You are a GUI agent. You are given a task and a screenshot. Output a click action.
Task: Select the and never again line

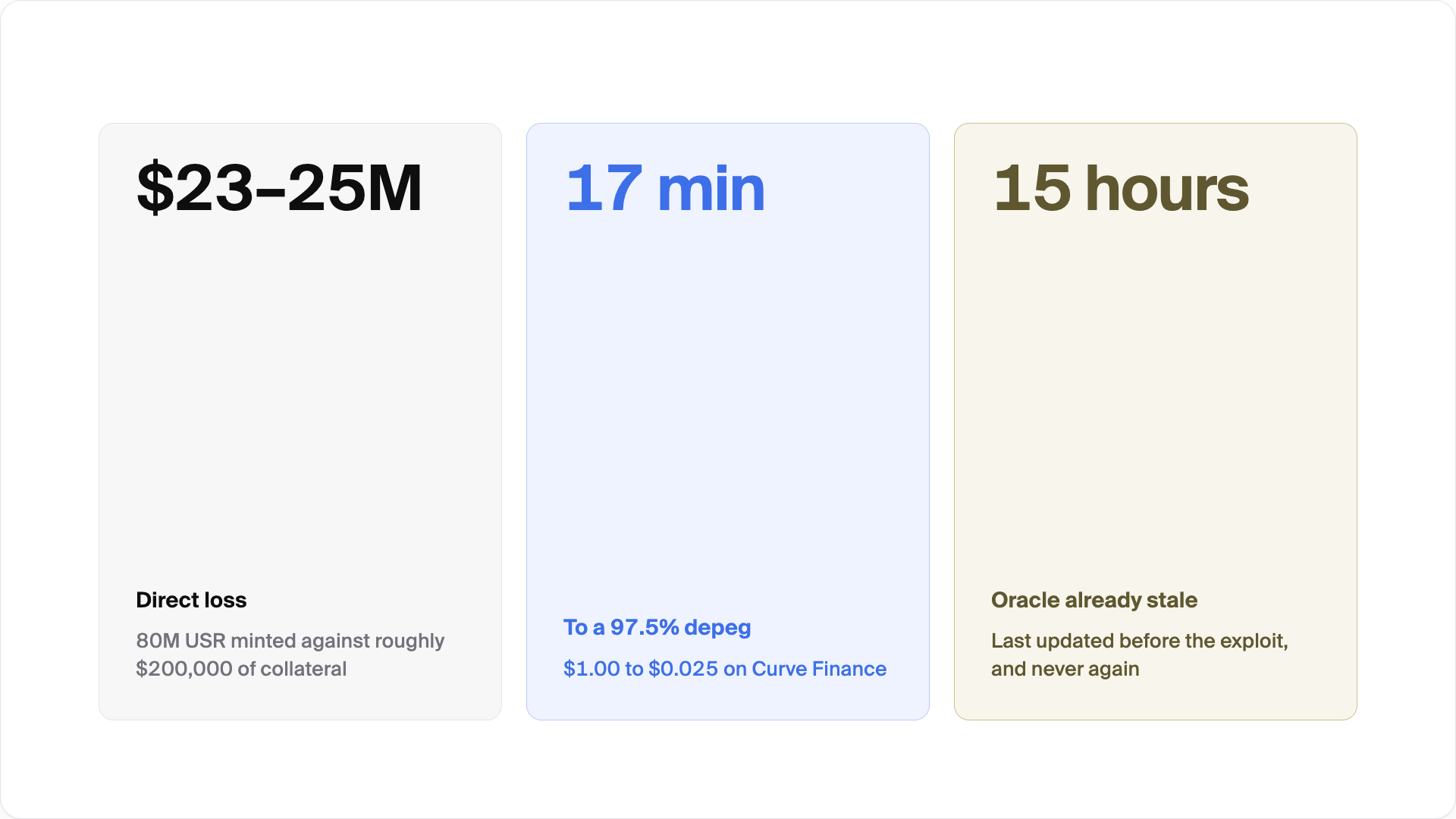point(1065,669)
